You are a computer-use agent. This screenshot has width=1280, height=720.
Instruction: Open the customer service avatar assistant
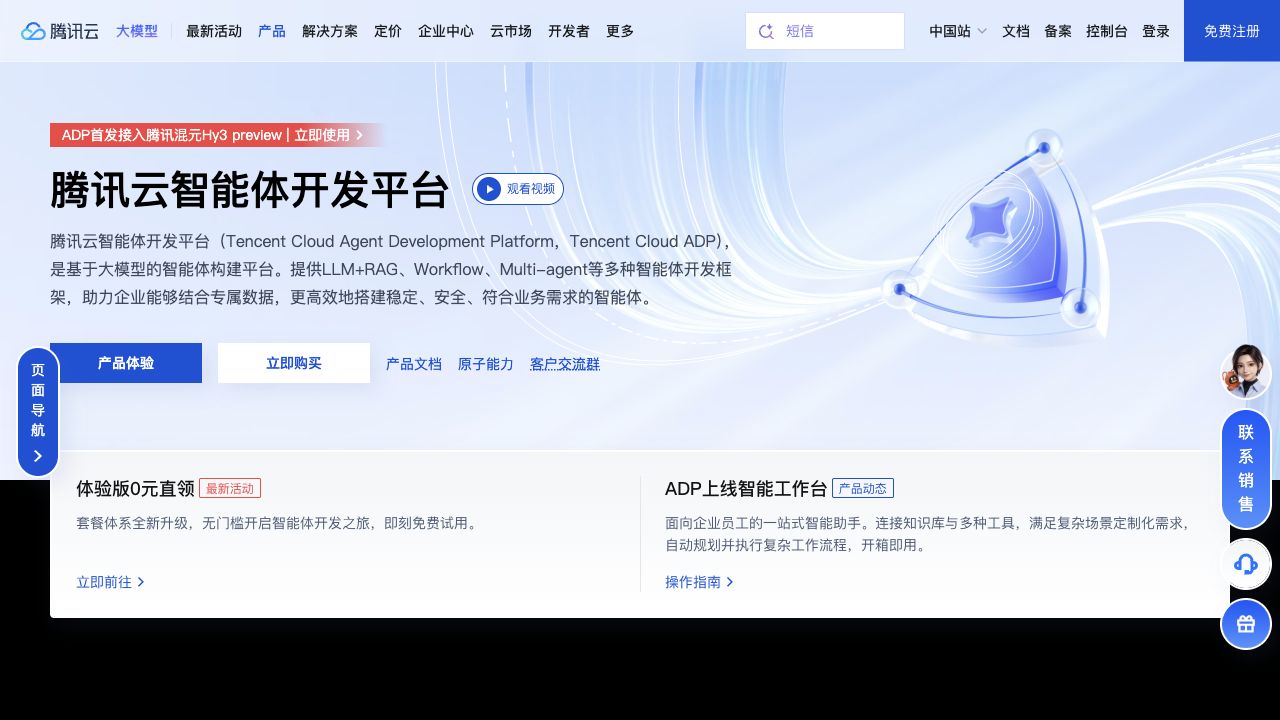point(1246,371)
